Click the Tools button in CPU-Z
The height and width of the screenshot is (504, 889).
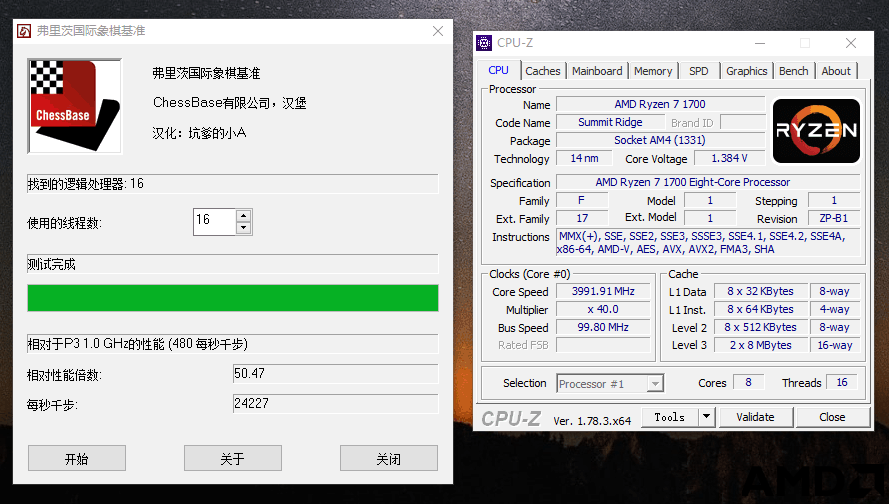(670, 417)
